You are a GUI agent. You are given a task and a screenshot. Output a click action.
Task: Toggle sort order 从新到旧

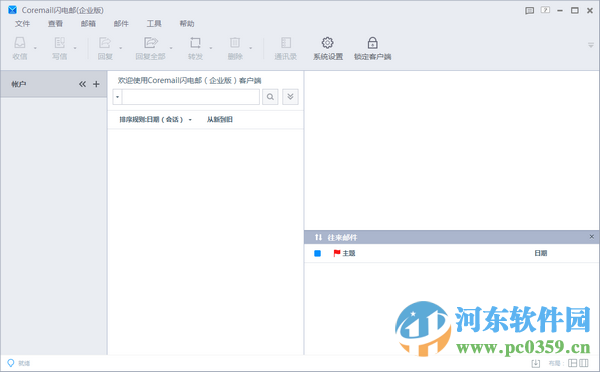point(220,119)
